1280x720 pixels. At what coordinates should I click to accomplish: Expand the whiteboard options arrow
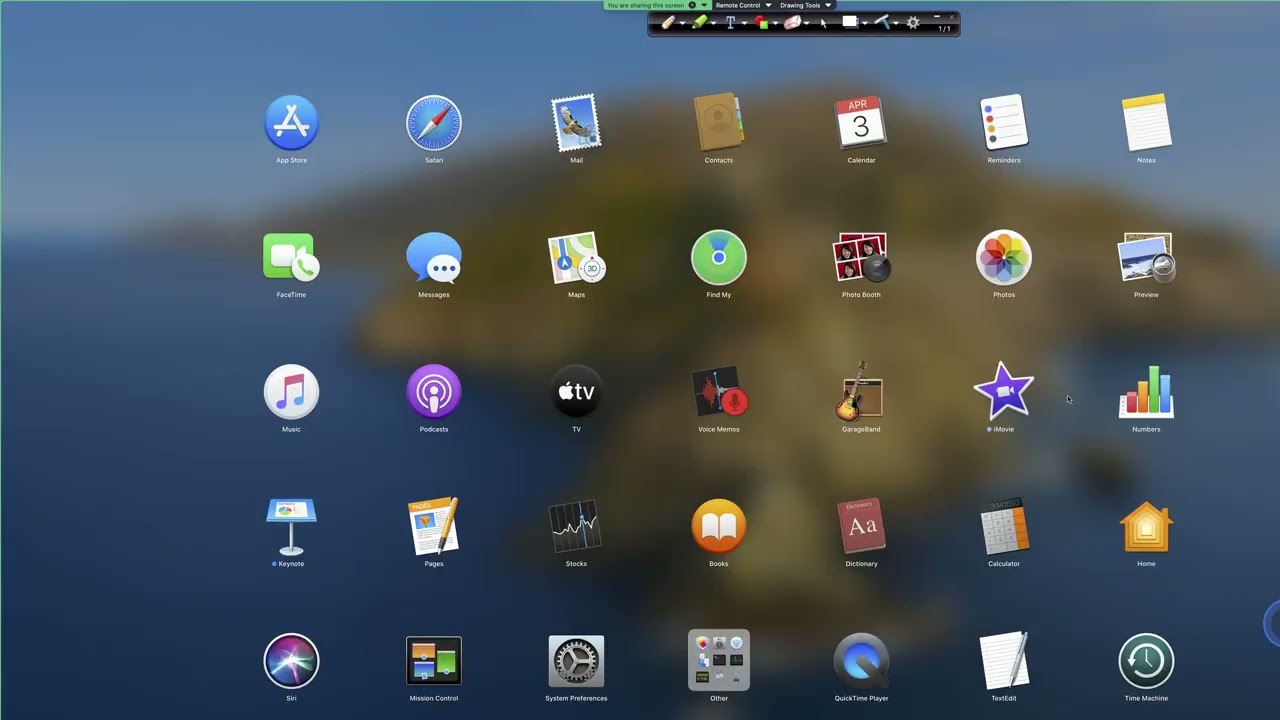click(x=865, y=23)
